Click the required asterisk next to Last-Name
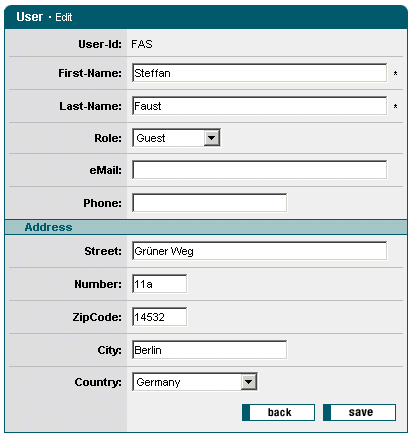 (395, 106)
